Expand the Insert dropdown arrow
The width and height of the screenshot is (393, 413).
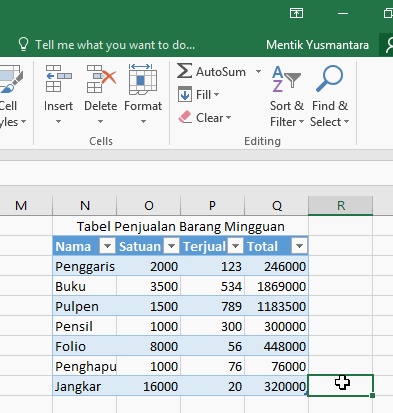click(58, 122)
